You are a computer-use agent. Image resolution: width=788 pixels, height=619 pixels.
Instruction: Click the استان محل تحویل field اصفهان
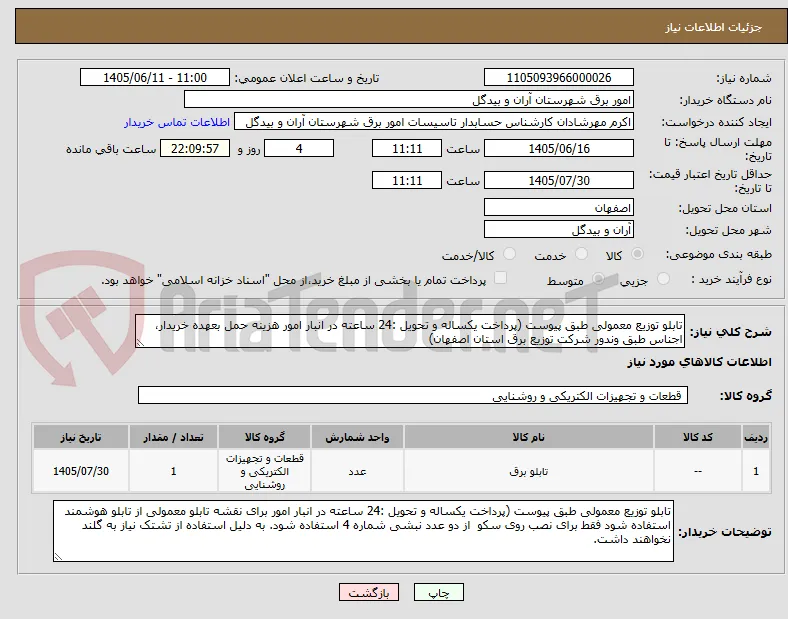[x=559, y=207]
